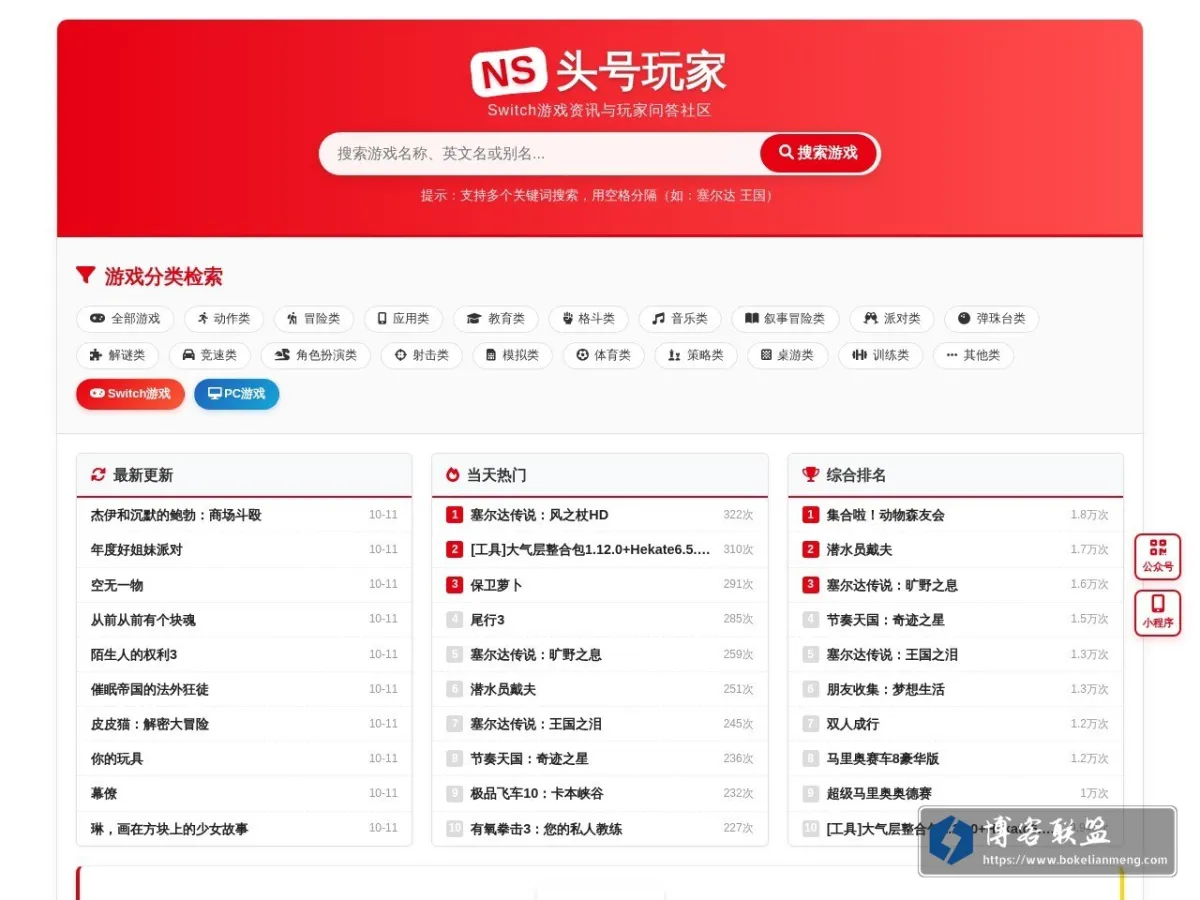Open 潜水员戴夫 in 当天热门 list
This screenshot has height=900, width=1200.
tap(503, 689)
